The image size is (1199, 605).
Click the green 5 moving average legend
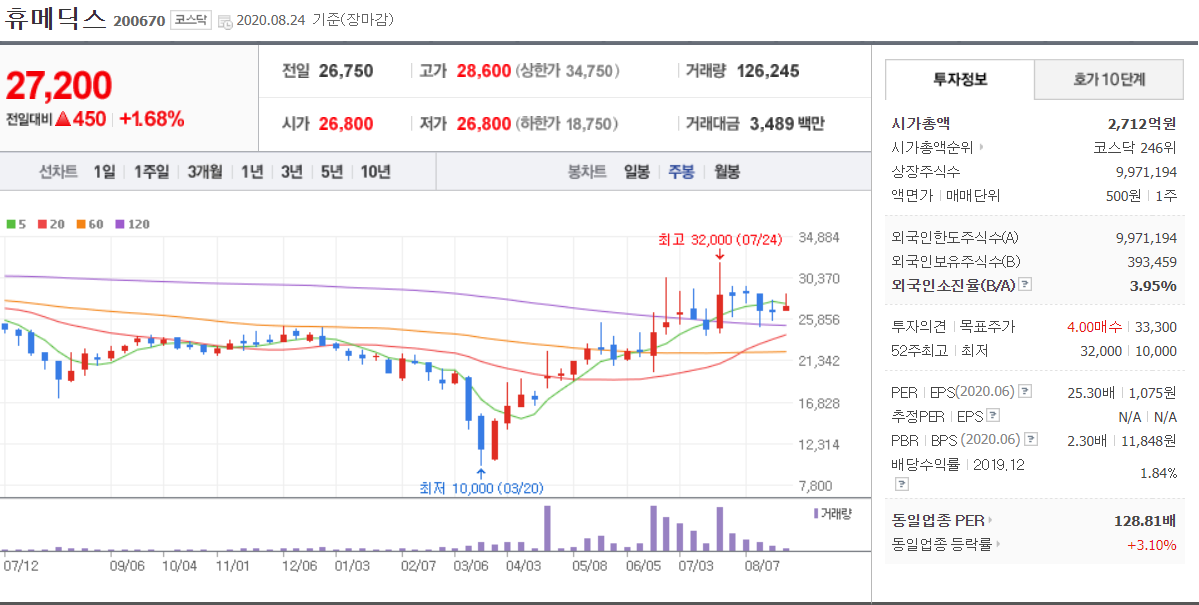[16, 224]
